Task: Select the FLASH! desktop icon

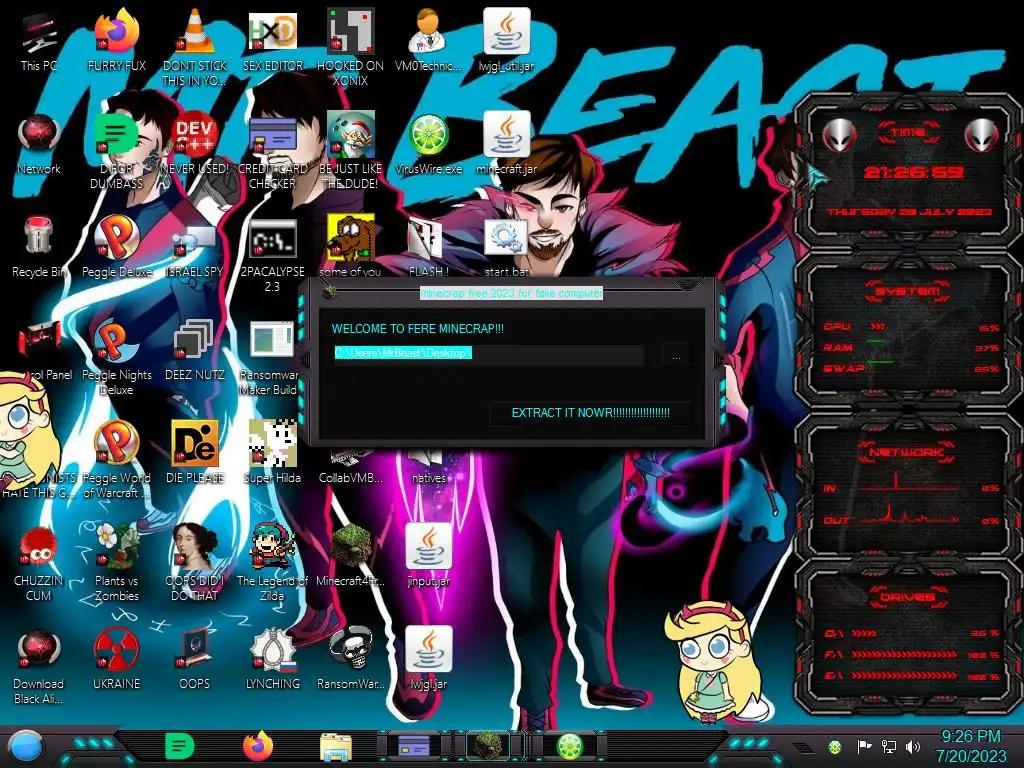Action: click(428, 248)
